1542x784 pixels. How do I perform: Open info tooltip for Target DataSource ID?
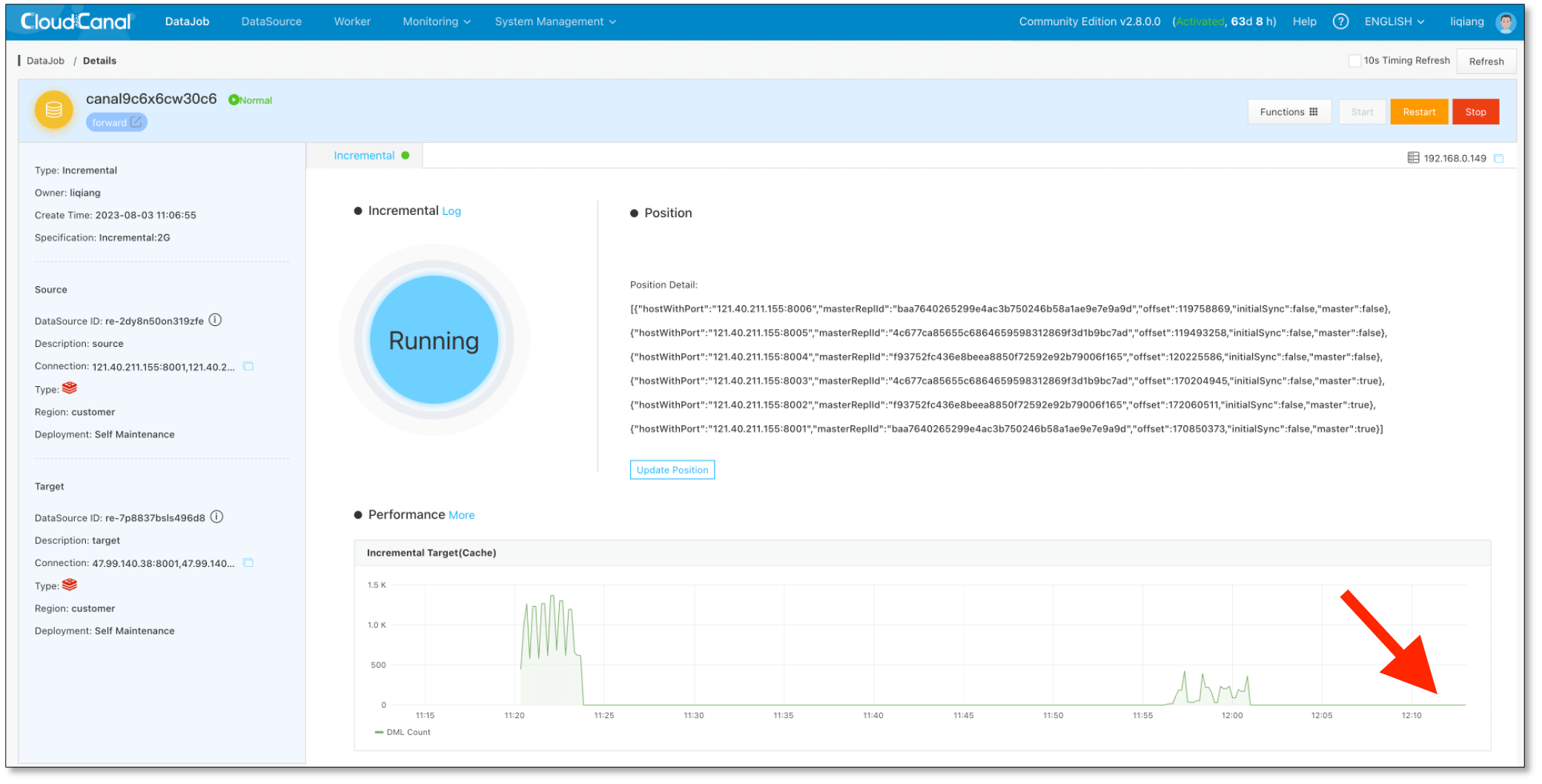[x=216, y=517]
